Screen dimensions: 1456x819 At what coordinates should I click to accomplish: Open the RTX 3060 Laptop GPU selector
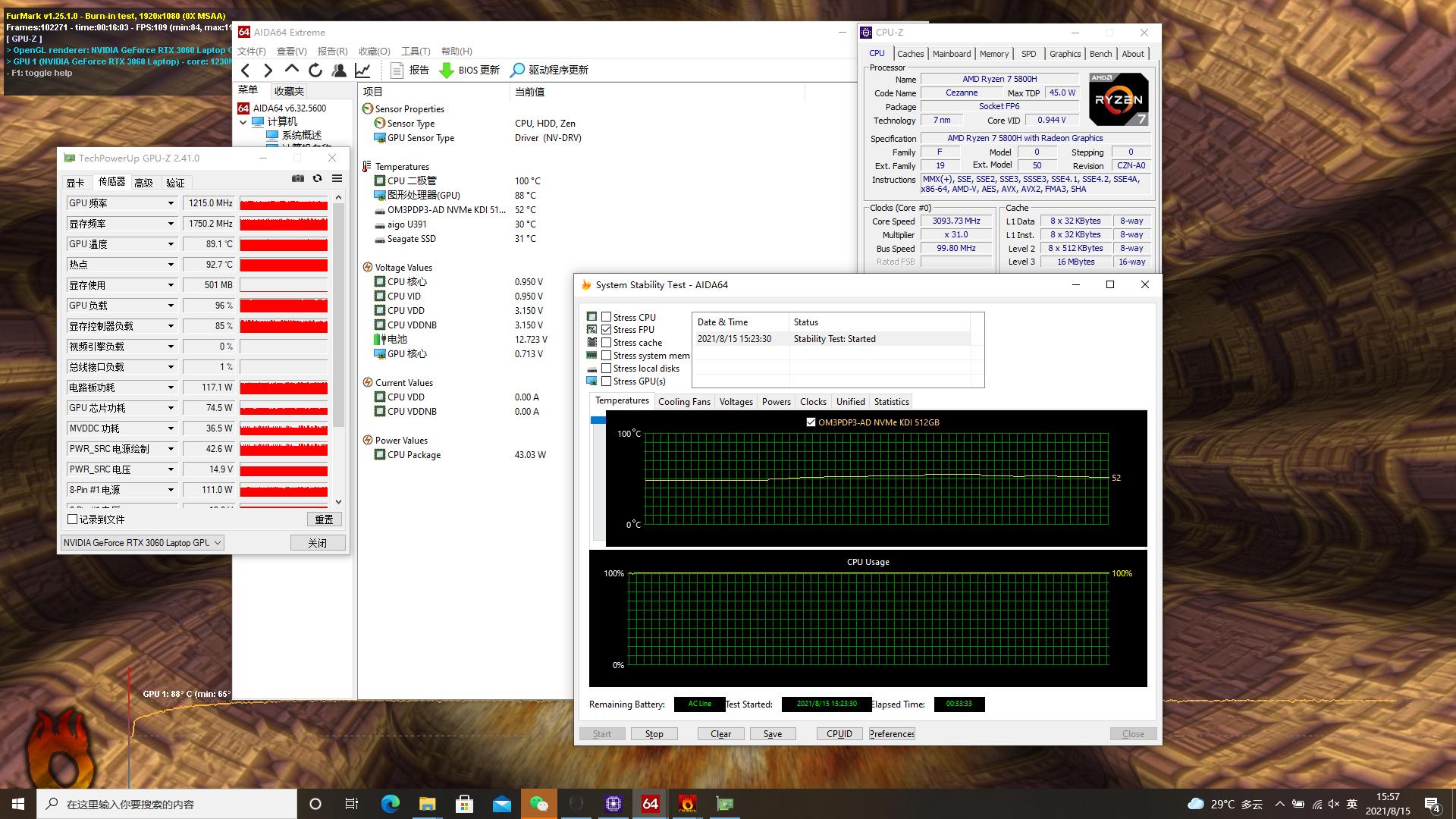143,543
